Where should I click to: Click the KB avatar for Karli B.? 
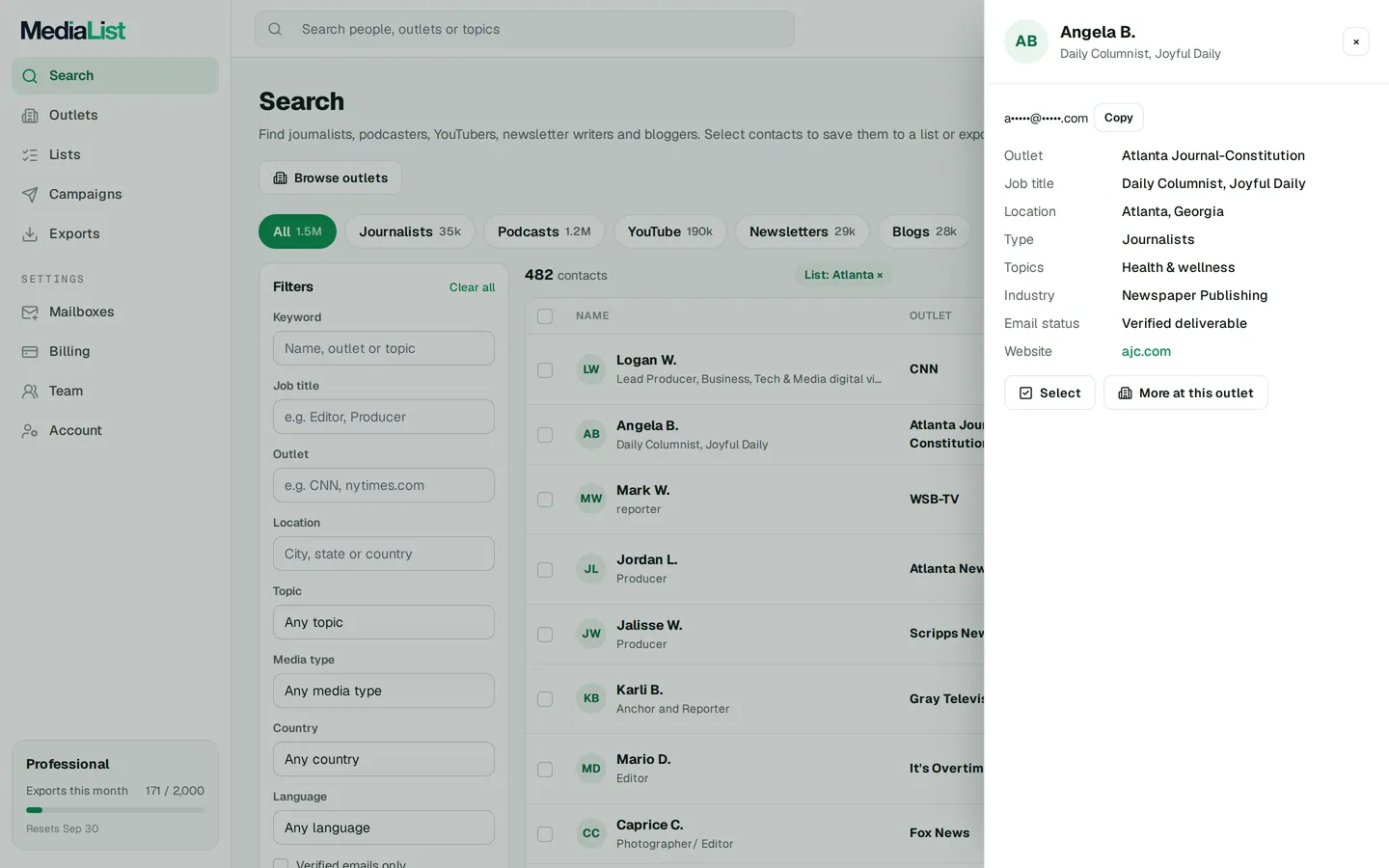coord(591,698)
